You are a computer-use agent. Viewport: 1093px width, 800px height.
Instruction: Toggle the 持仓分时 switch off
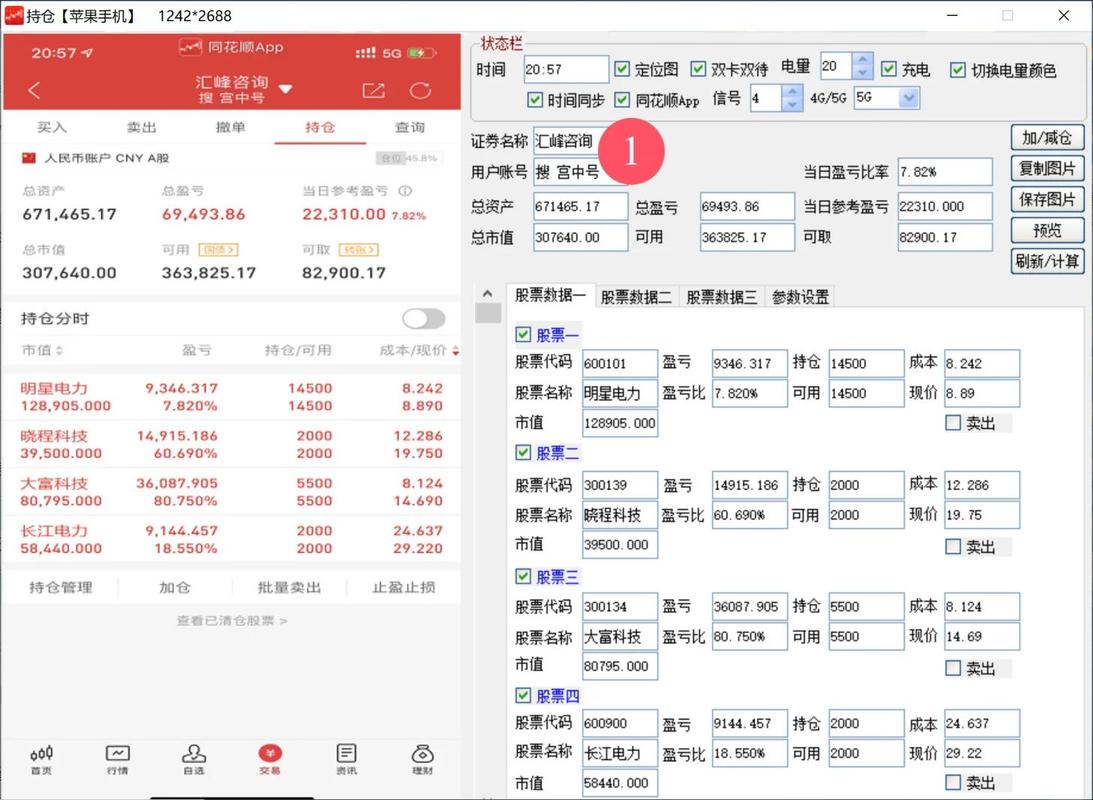pyautogui.click(x=423, y=318)
